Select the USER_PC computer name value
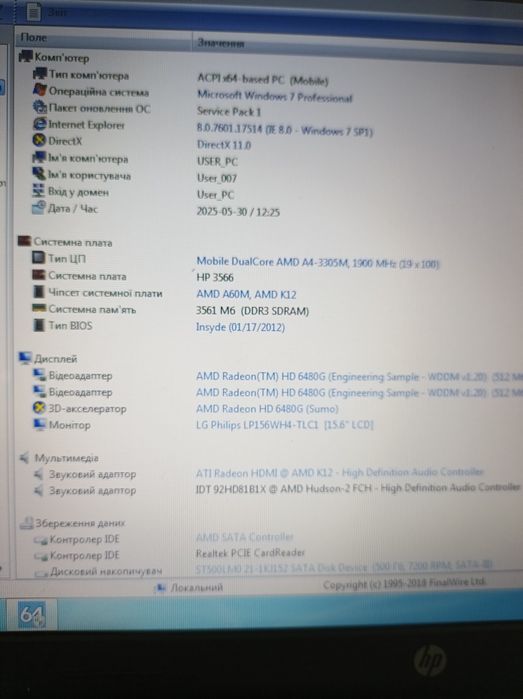The height and width of the screenshot is (699, 523). pos(217,161)
